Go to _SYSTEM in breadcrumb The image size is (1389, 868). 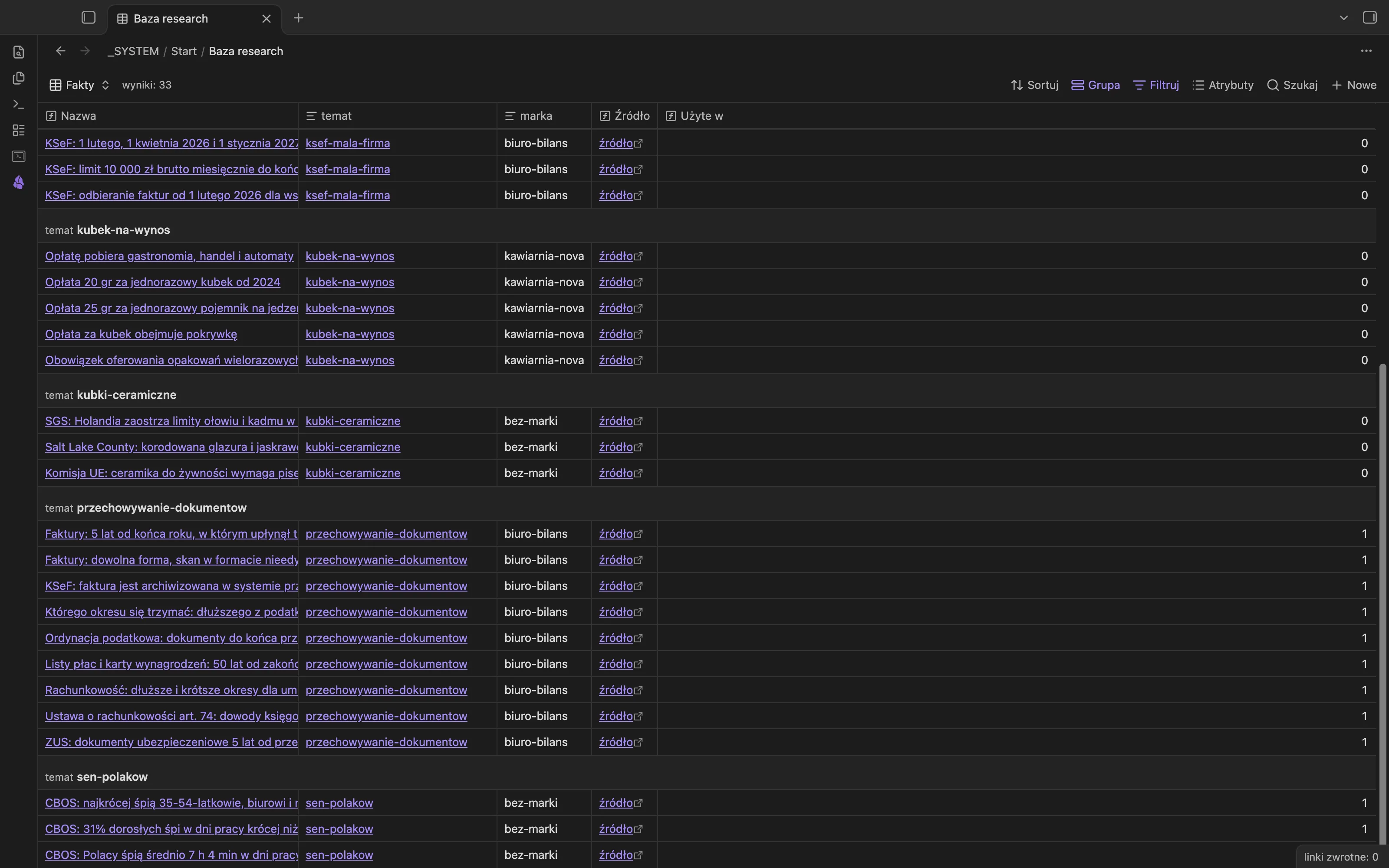click(133, 51)
